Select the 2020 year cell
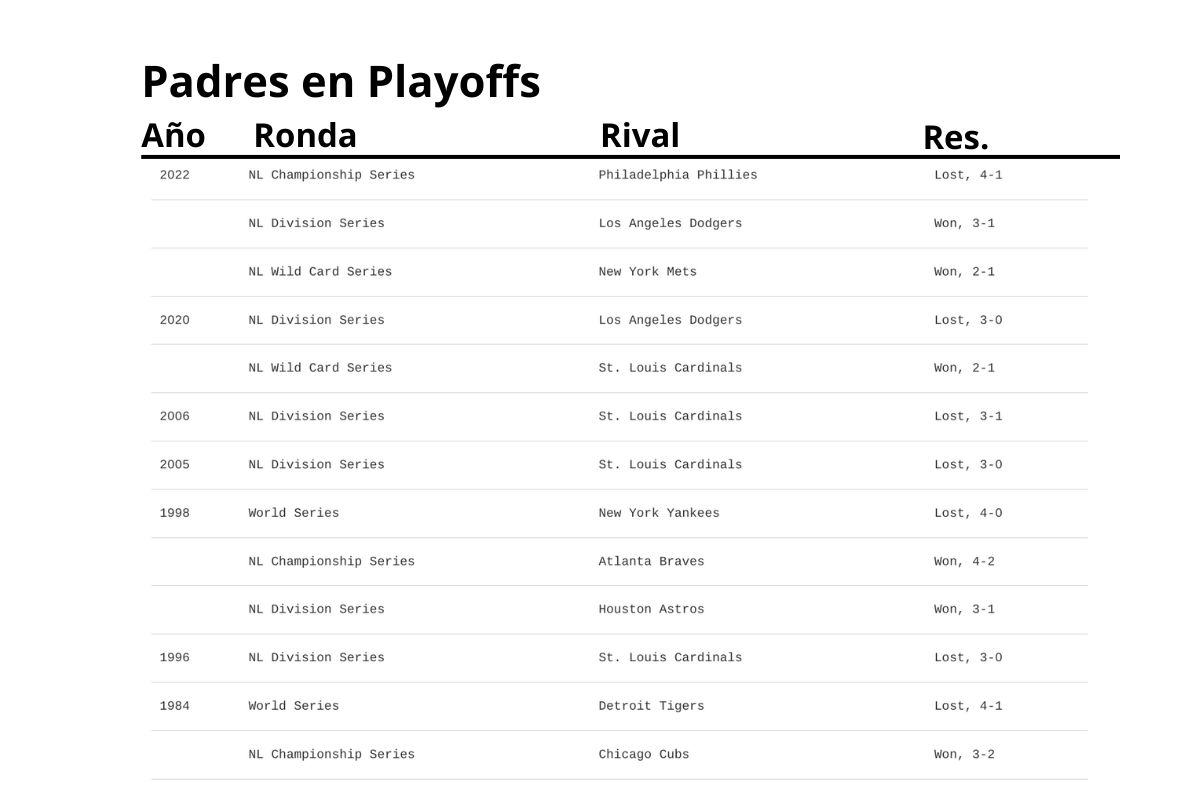The width and height of the screenshot is (1200, 800). click(x=174, y=320)
